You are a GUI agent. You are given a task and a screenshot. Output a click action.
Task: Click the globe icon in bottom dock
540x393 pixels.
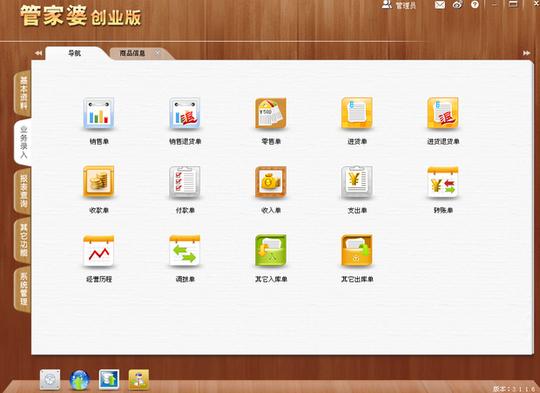80,380
